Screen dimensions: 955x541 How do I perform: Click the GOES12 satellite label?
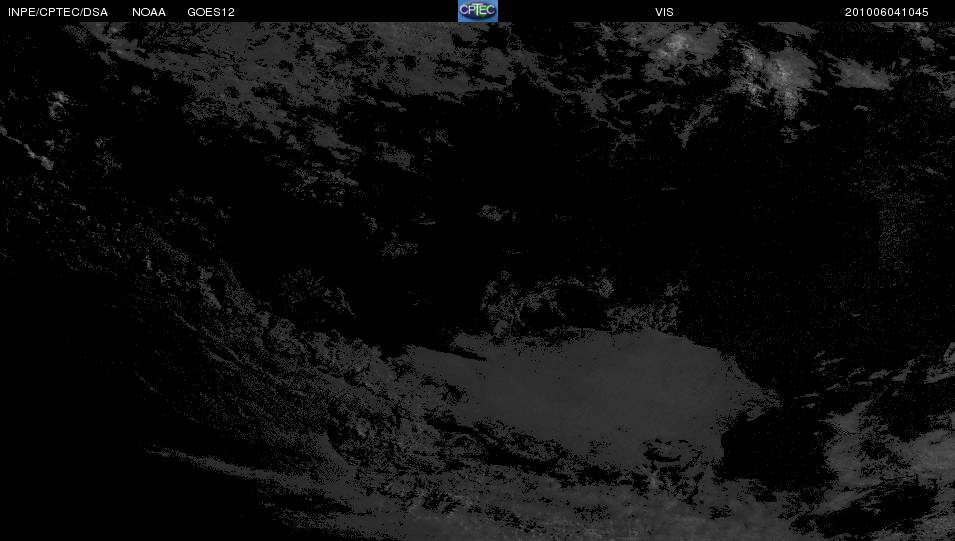coord(211,12)
